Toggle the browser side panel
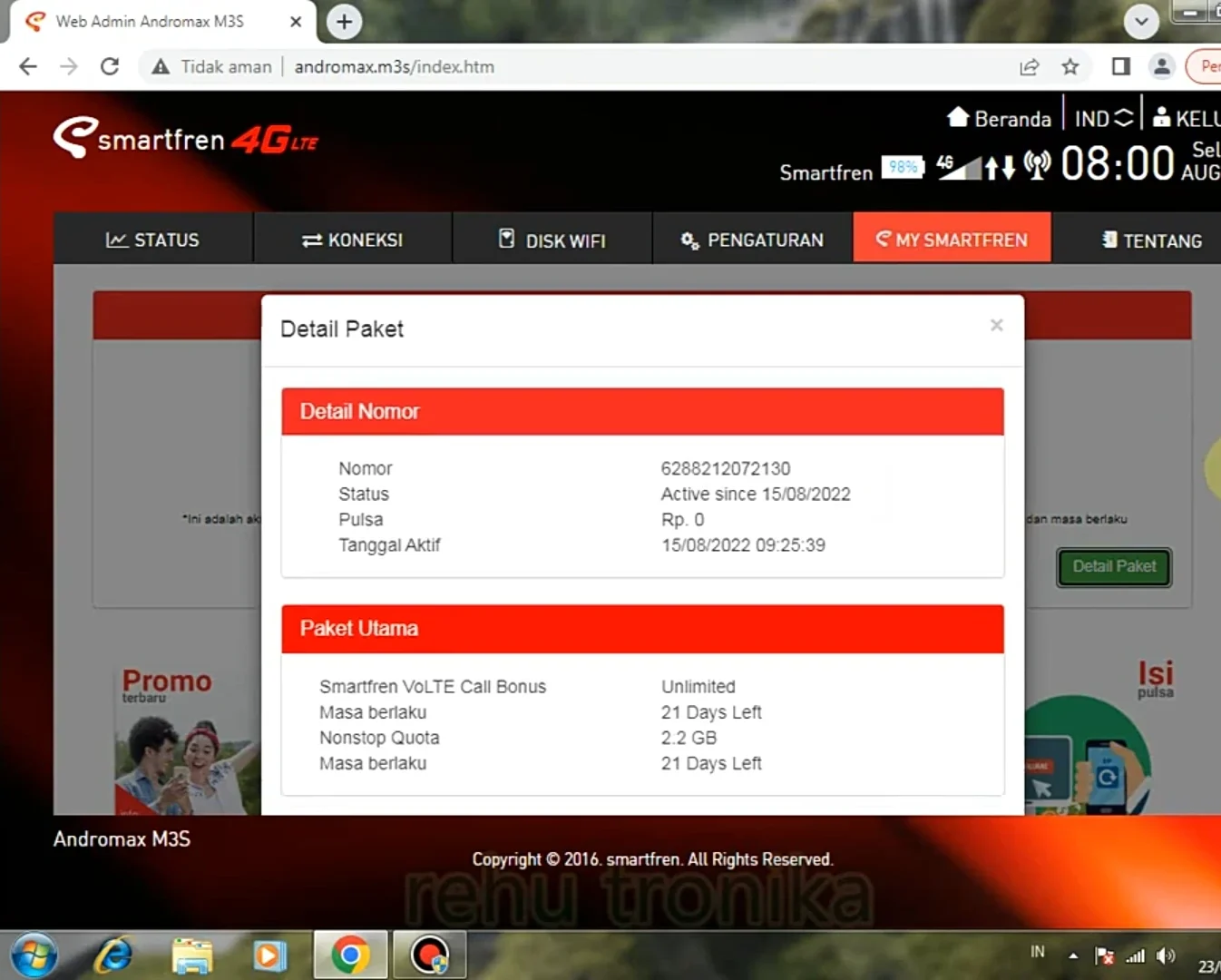Image resolution: width=1221 pixels, height=980 pixels. point(1120,66)
